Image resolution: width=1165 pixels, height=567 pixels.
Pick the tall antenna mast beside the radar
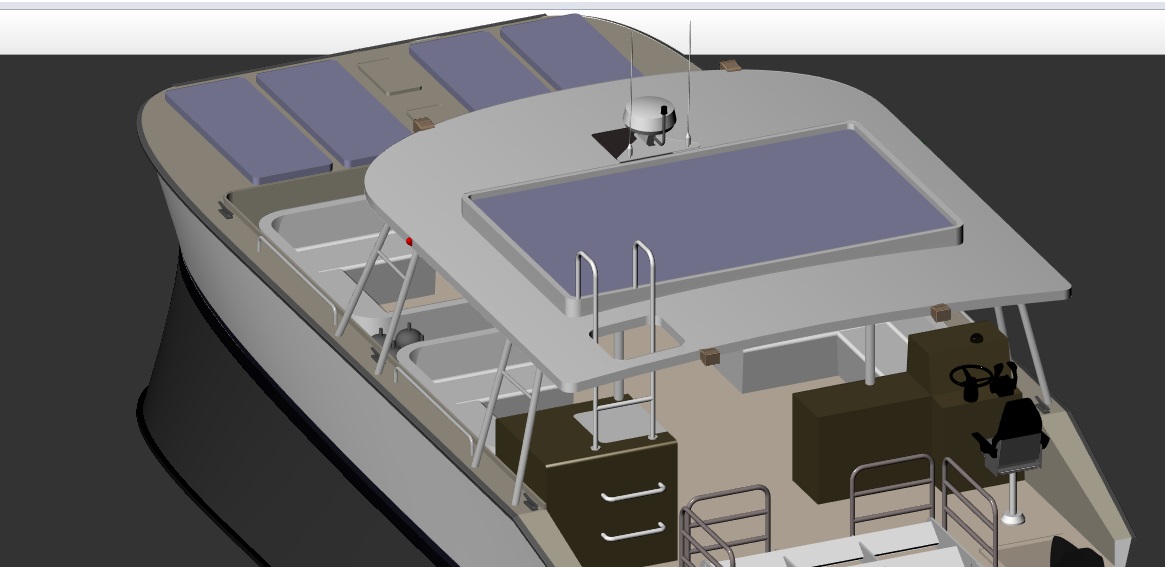point(689,80)
